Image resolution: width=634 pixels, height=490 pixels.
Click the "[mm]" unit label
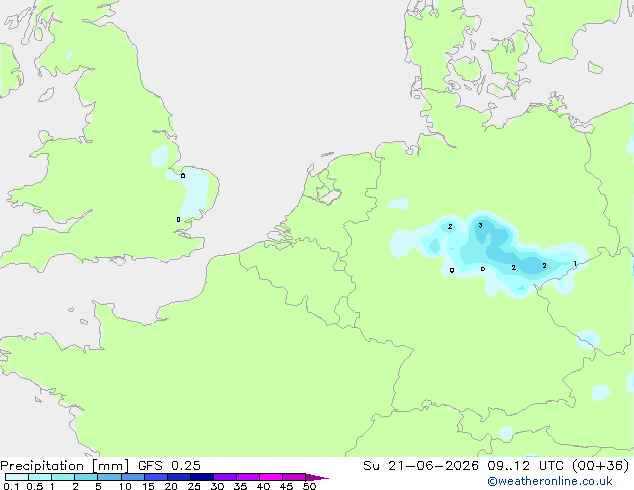coord(110,466)
